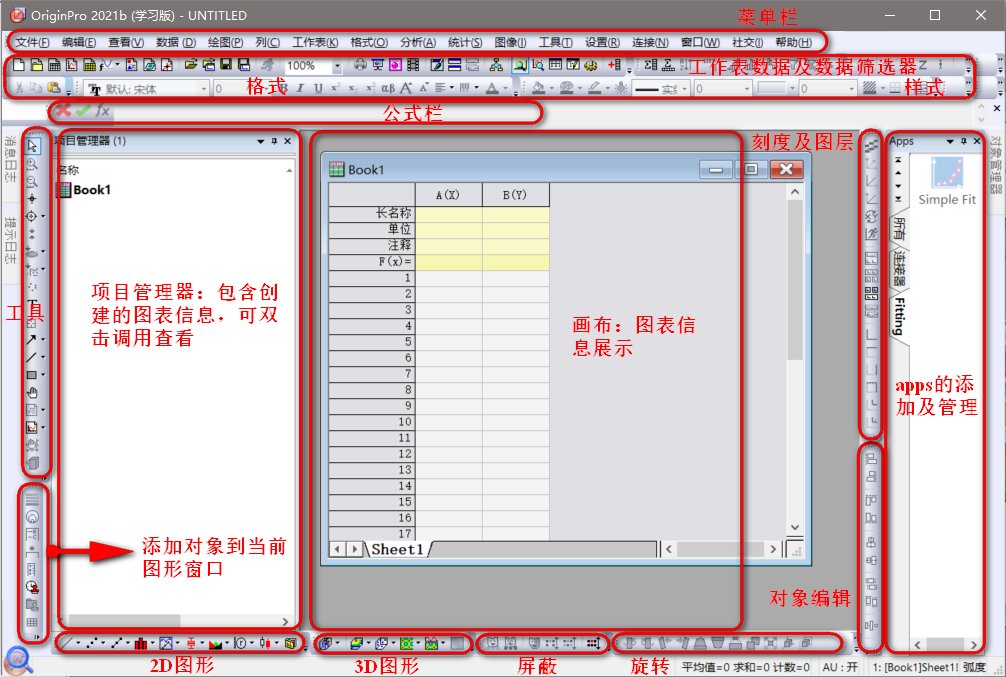Click the Column bar plot icon

click(141, 643)
